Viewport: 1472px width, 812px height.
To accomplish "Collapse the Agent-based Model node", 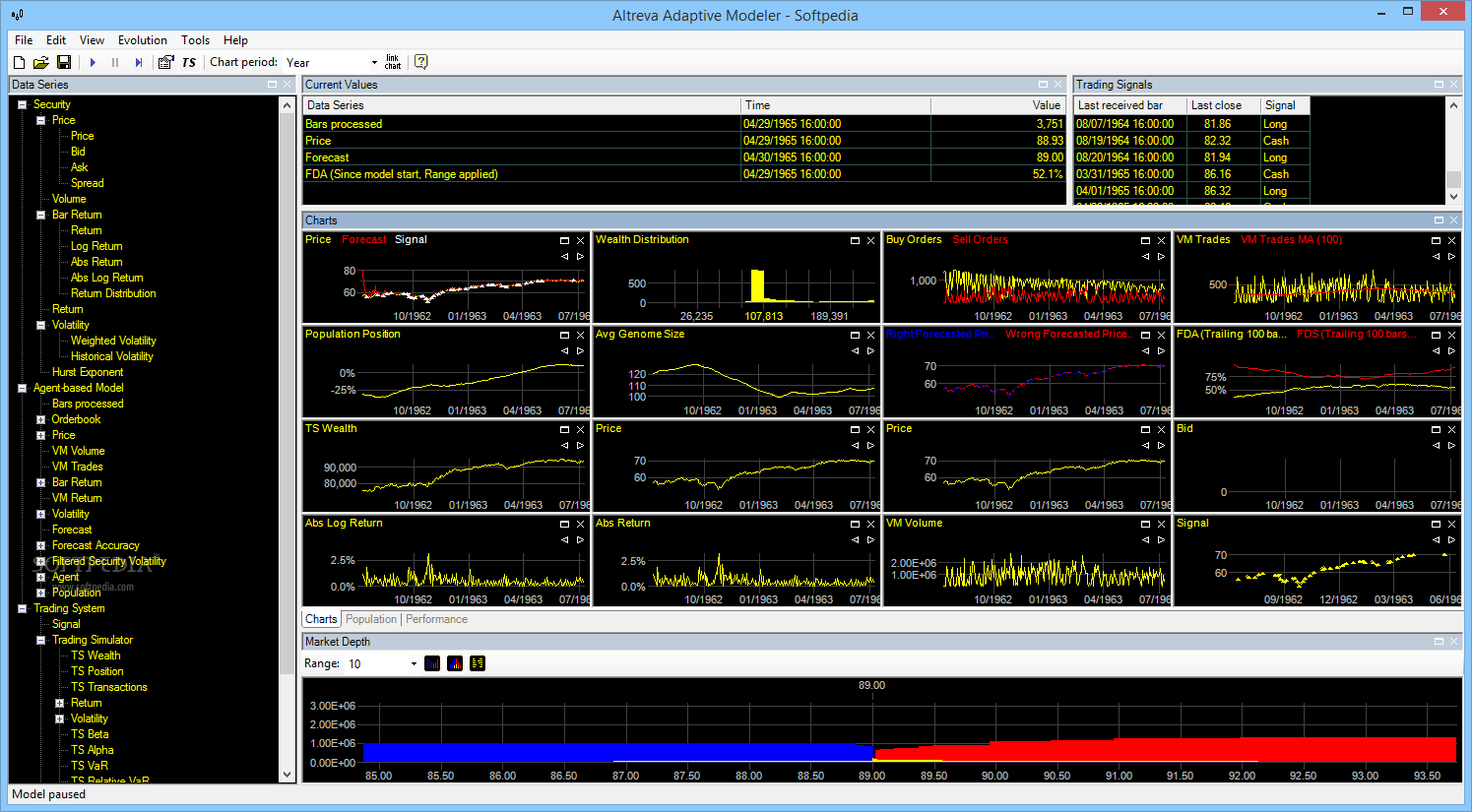I will [x=22, y=388].
